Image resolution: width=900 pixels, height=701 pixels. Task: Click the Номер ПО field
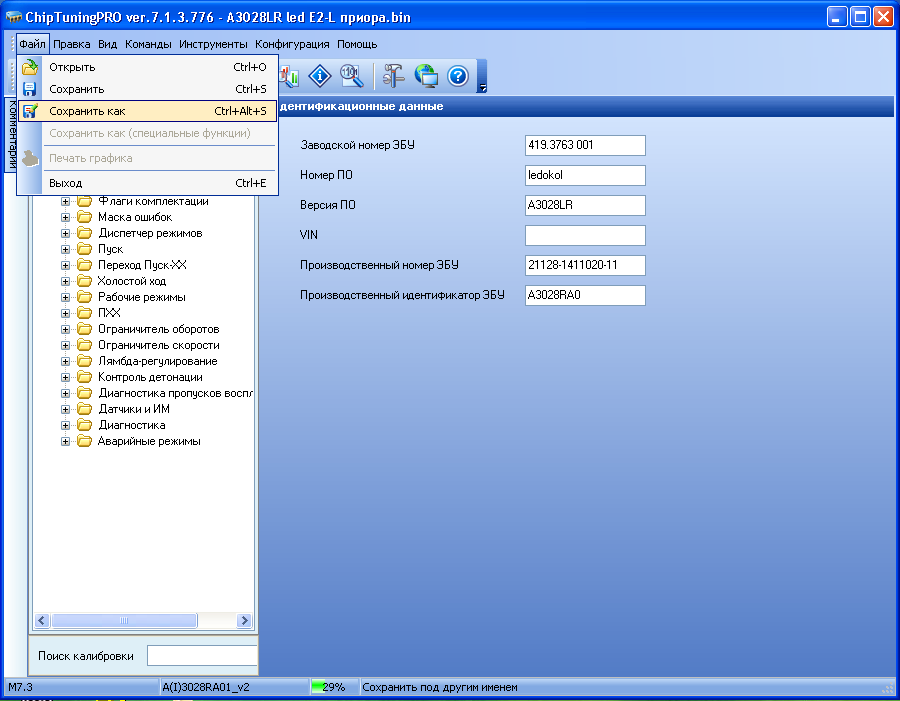[x=585, y=175]
